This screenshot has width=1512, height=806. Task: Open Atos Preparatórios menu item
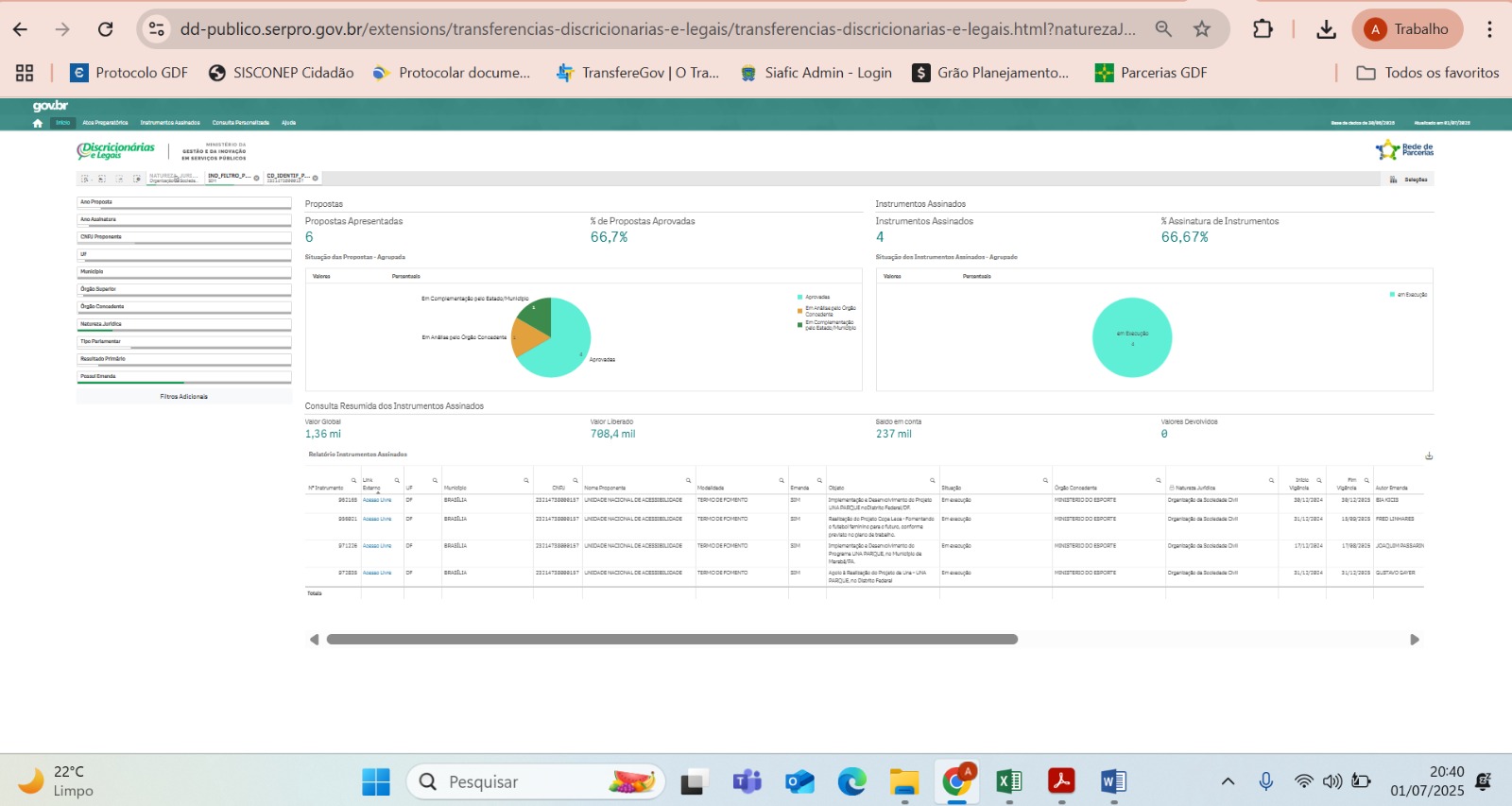point(105,123)
